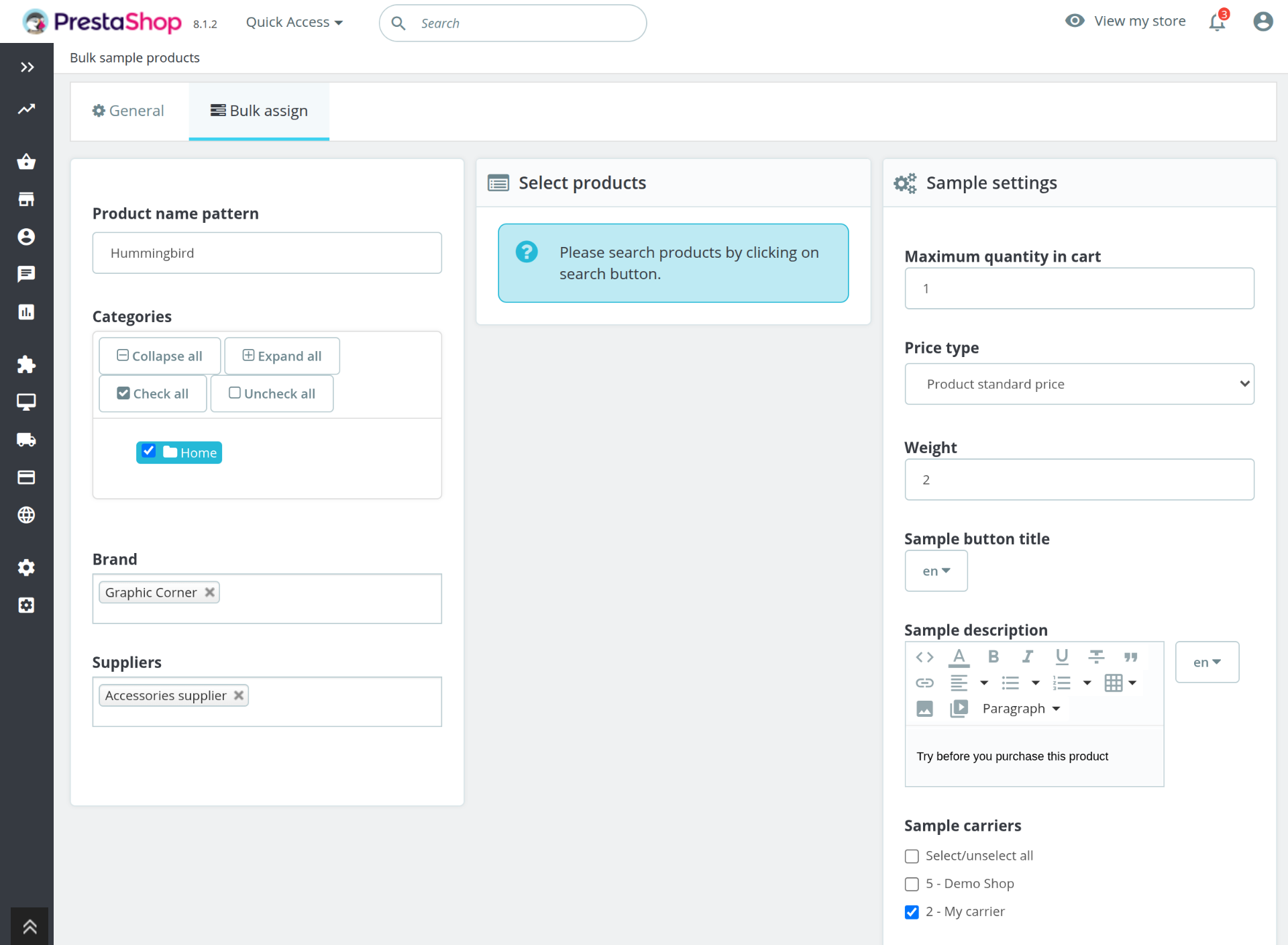Click the blockquote icon in editor toolbar
Viewport: 1288px width, 945px height.
[1130, 656]
